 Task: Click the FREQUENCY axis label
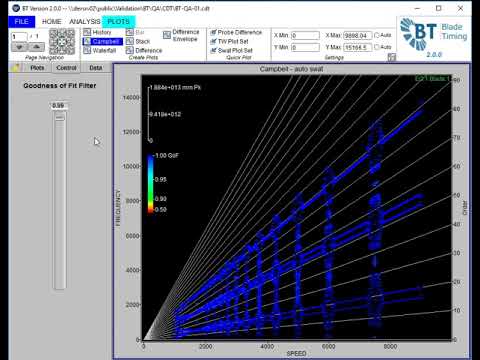pos(118,208)
